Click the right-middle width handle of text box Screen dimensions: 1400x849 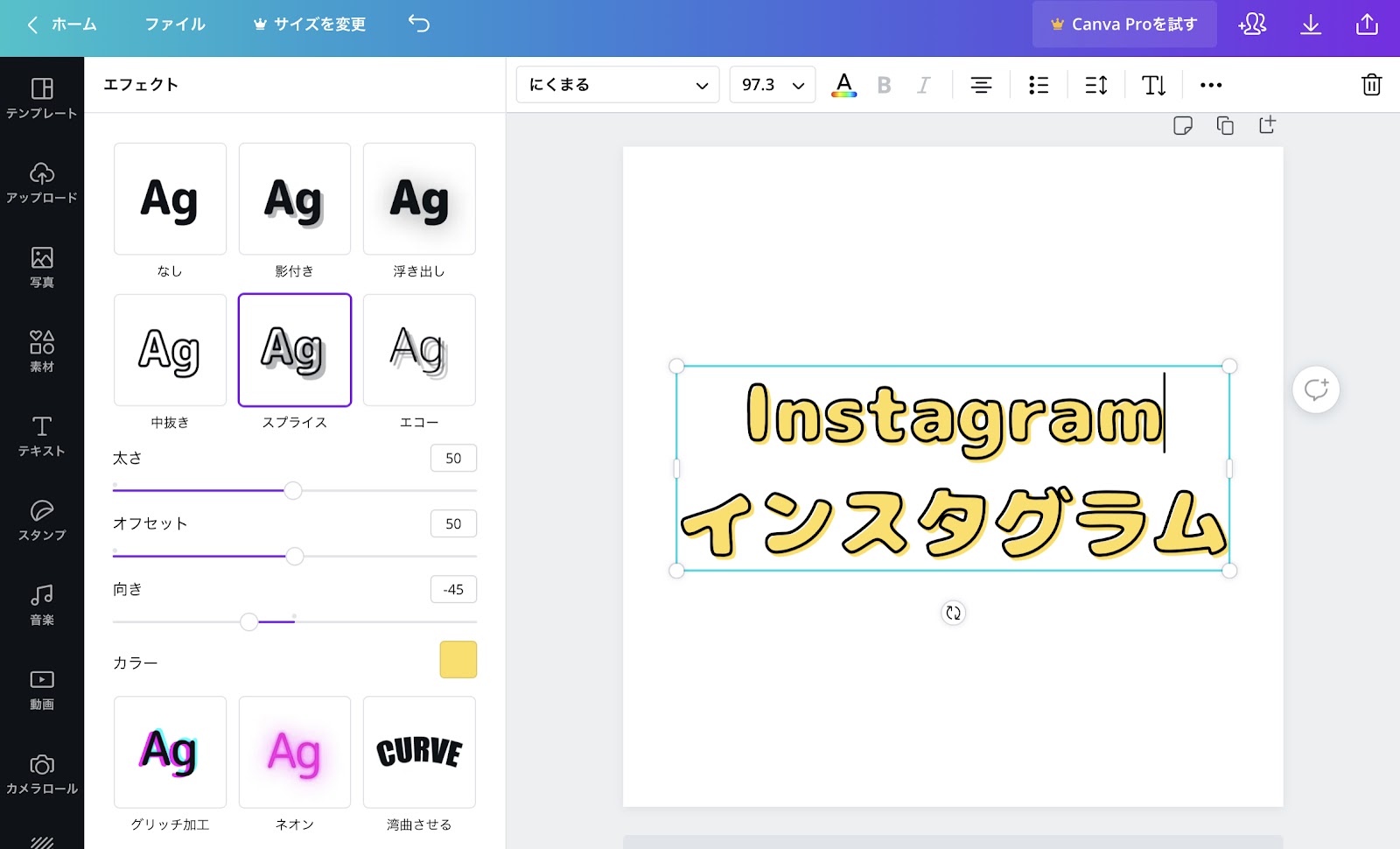[1229, 469]
